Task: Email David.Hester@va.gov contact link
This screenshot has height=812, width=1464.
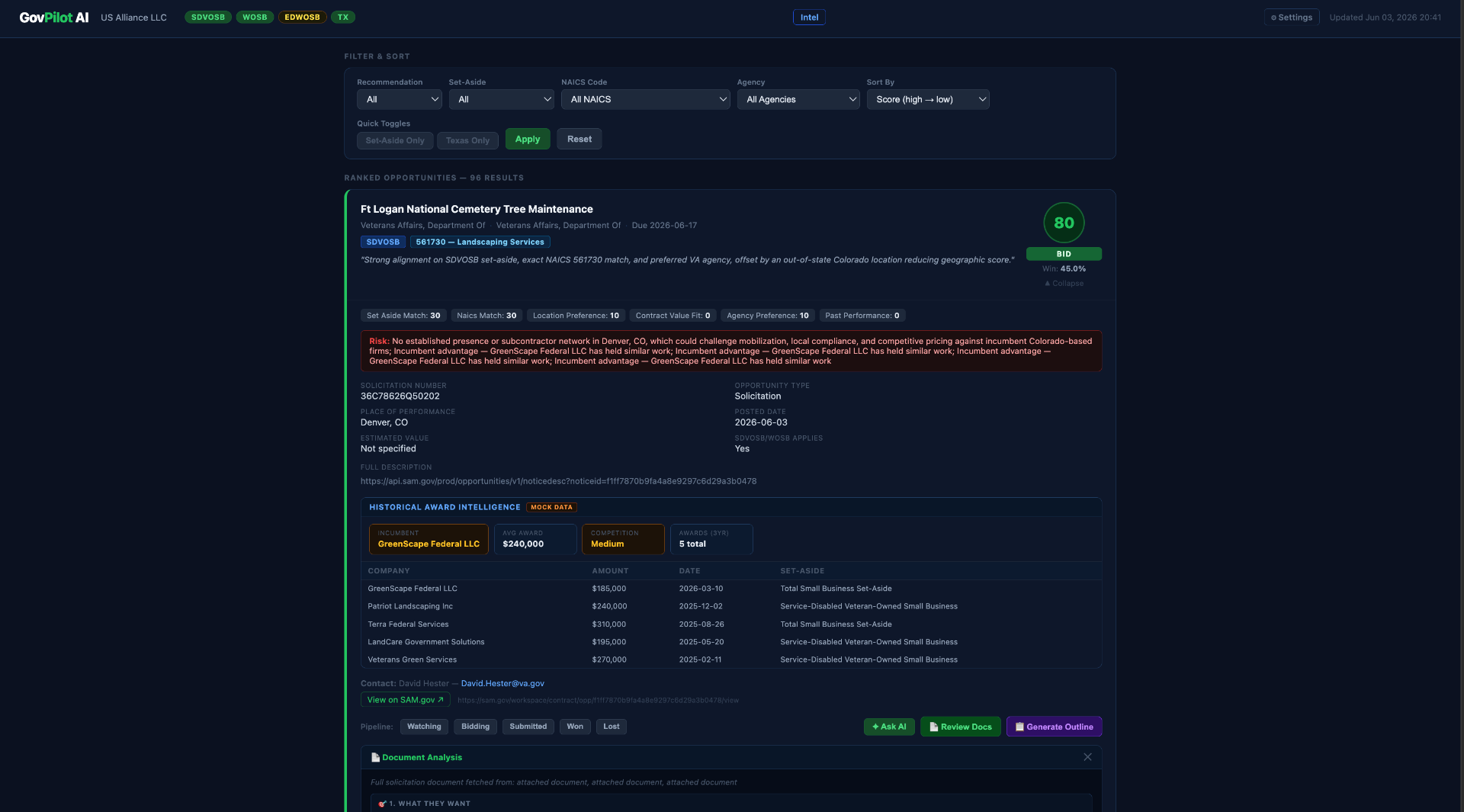Action: [502, 683]
